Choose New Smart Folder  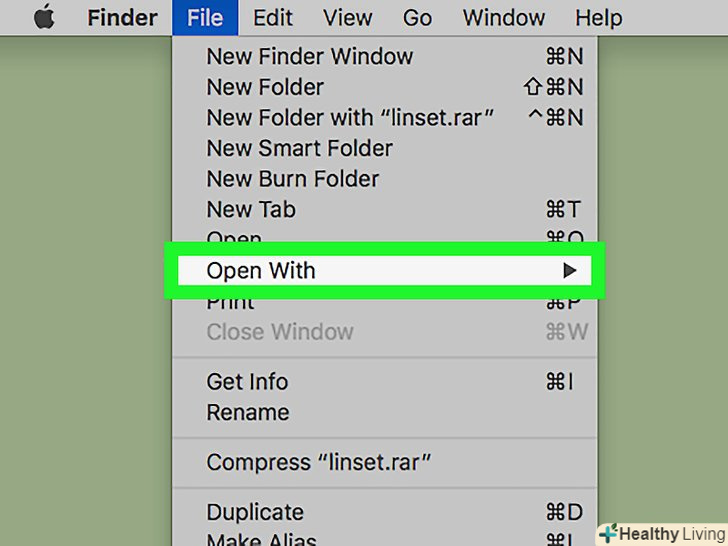tap(299, 148)
